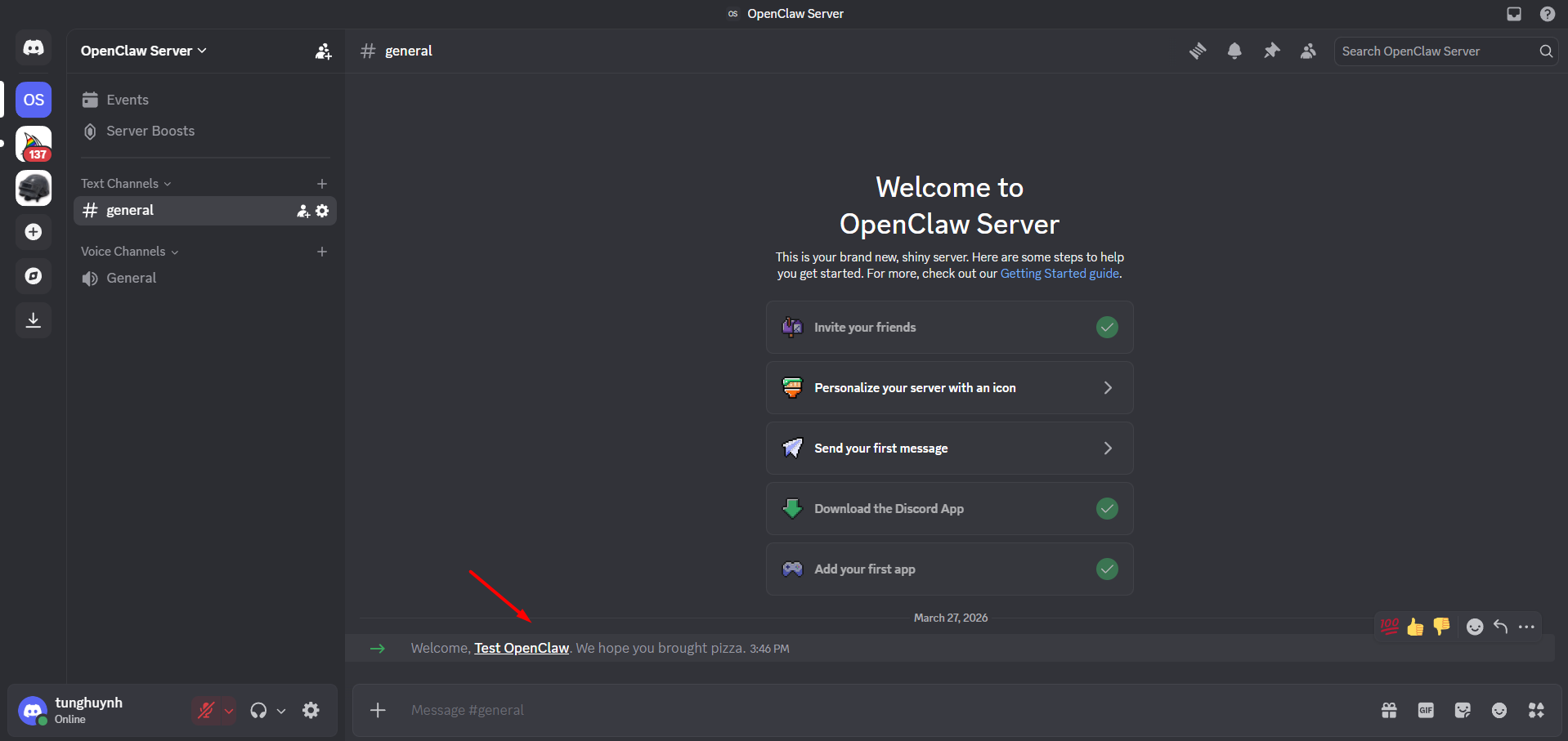Open the GIF picker
Screen dimensions: 1568x741
point(1426,710)
